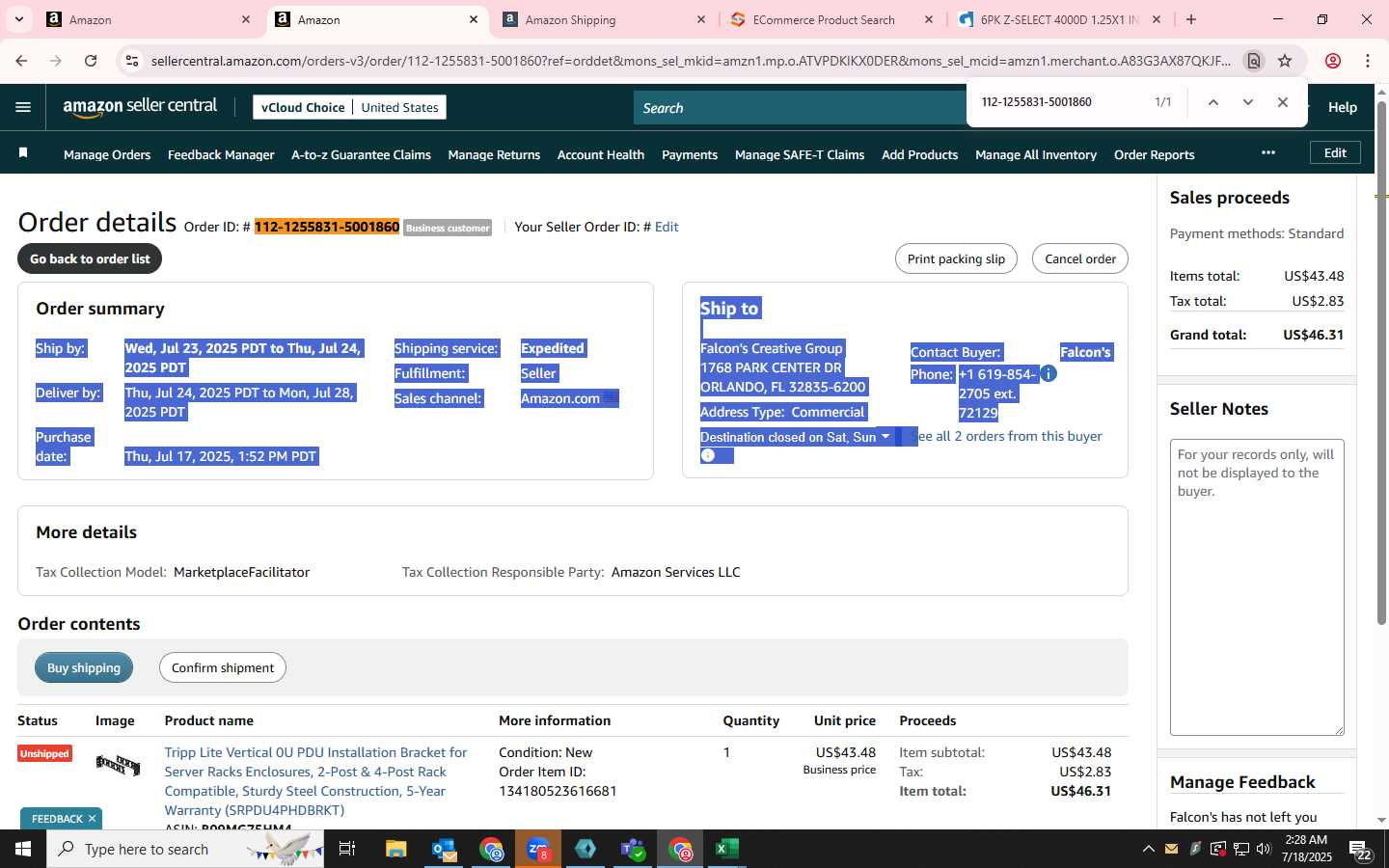
Task: Click the phone number info icon
Action: coord(1049,373)
